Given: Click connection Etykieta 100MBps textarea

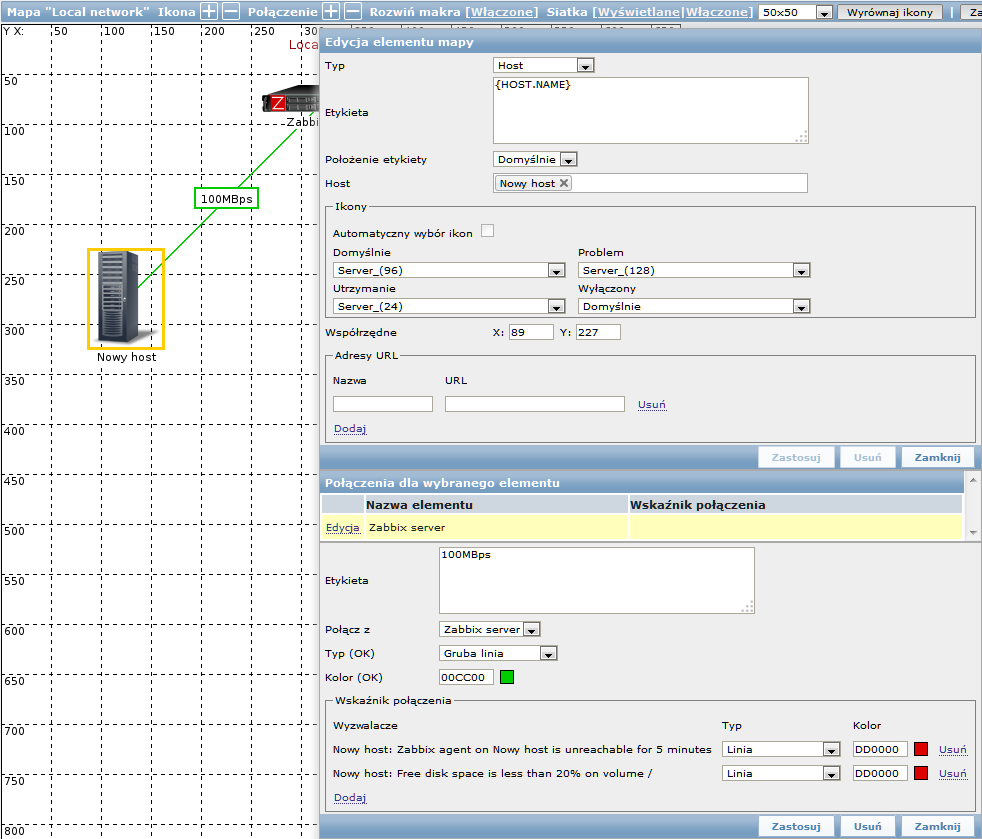Looking at the screenshot, I should 597,580.
